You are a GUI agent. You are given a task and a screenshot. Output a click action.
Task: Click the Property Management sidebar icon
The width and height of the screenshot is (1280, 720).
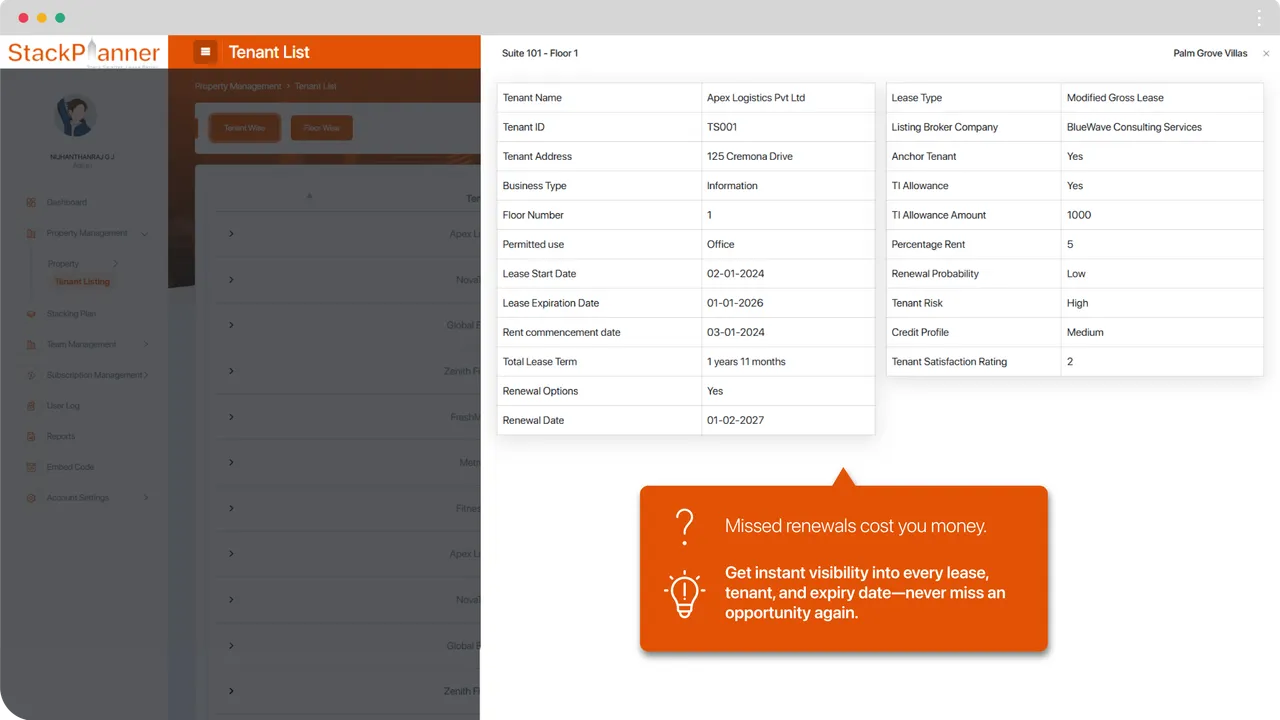tap(33, 233)
